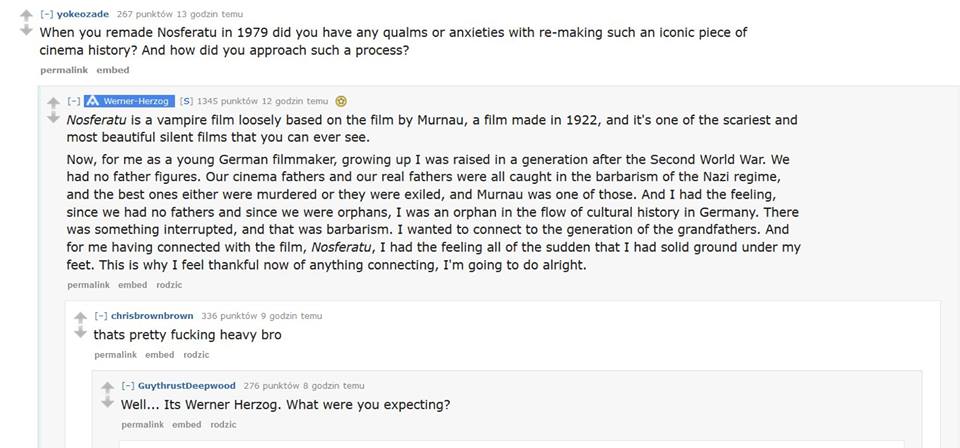Collapse chrisbrownbrown's comment thread
The width and height of the screenshot is (960, 448).
(x=101, y=316)
